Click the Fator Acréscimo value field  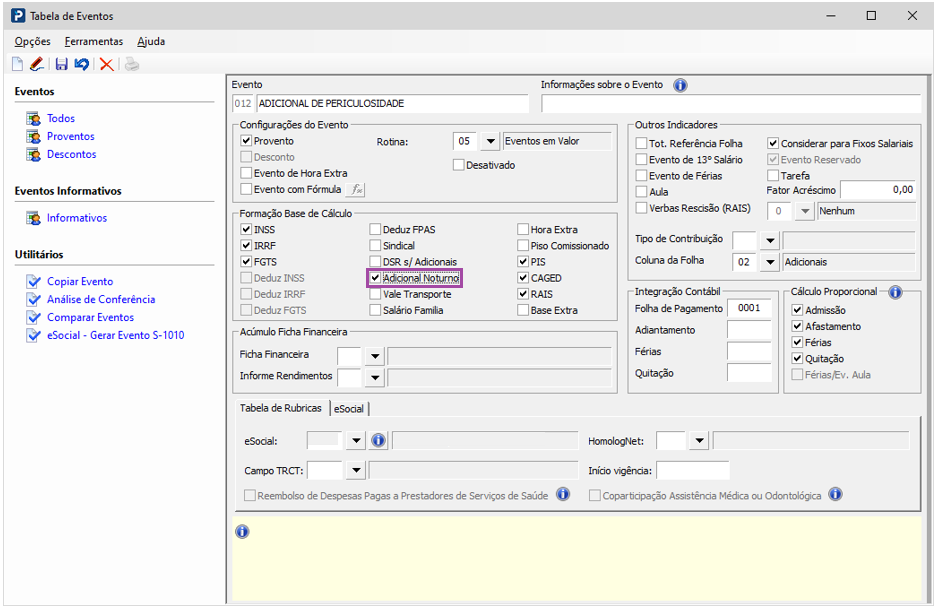[x=878, y=189]
